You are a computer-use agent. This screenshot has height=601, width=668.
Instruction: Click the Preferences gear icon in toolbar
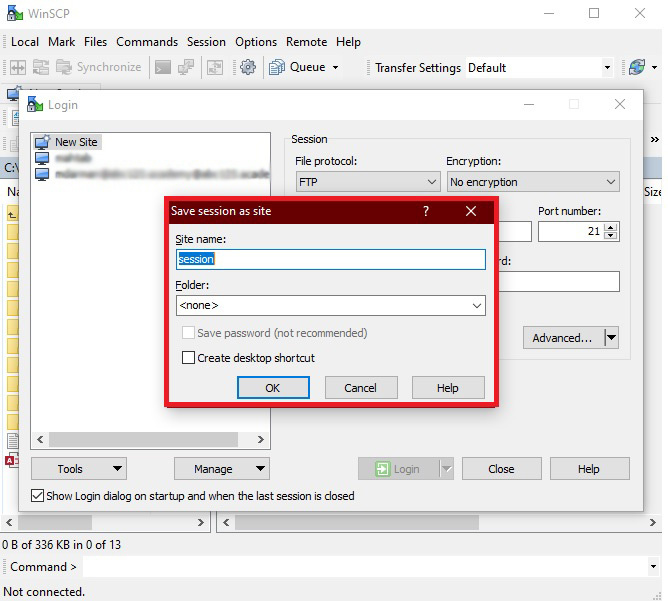click(x=248, y=67)
